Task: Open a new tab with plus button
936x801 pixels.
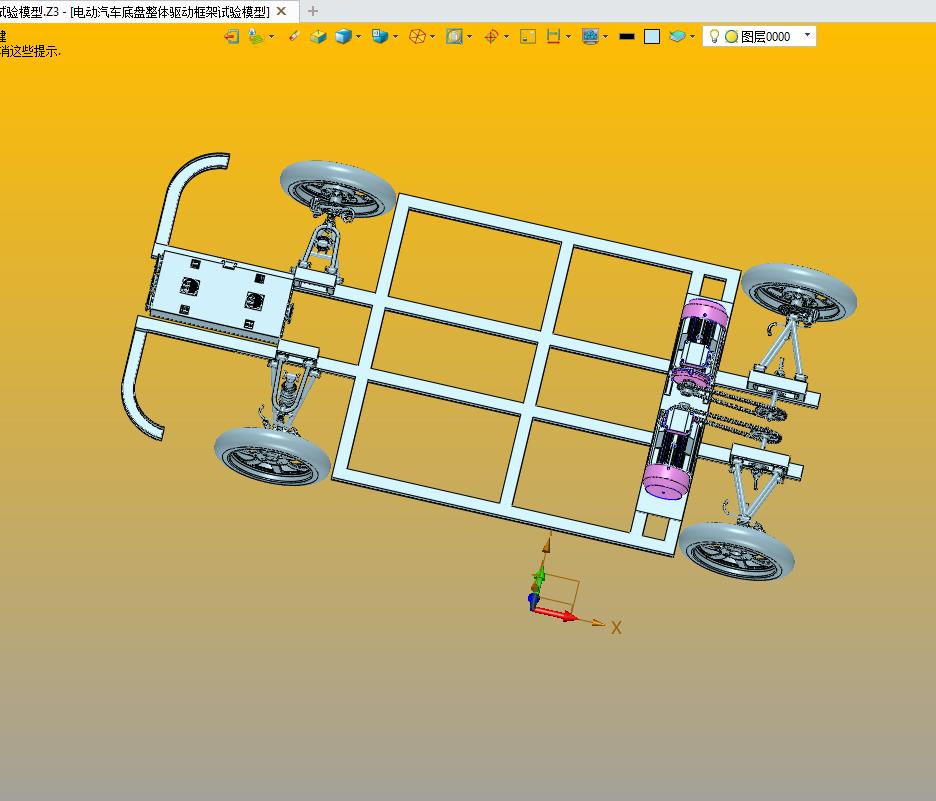Action: pyautogui.click(x=313, y=11)
